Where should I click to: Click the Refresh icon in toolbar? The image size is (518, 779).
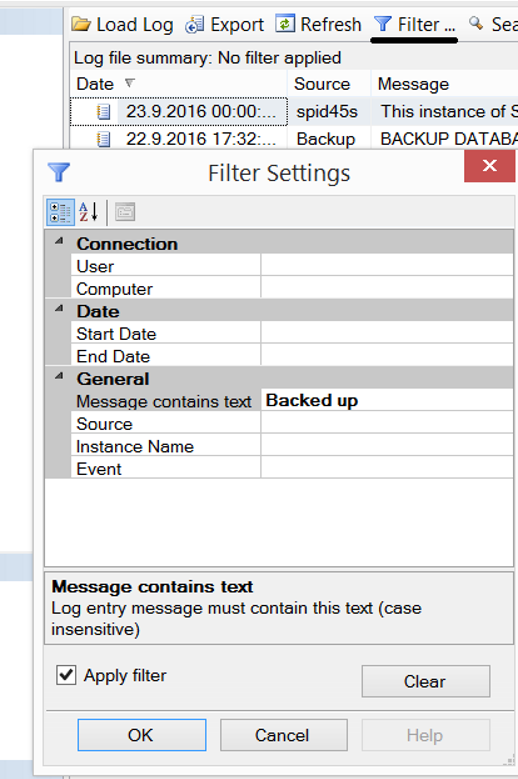[x=285, y=23]
